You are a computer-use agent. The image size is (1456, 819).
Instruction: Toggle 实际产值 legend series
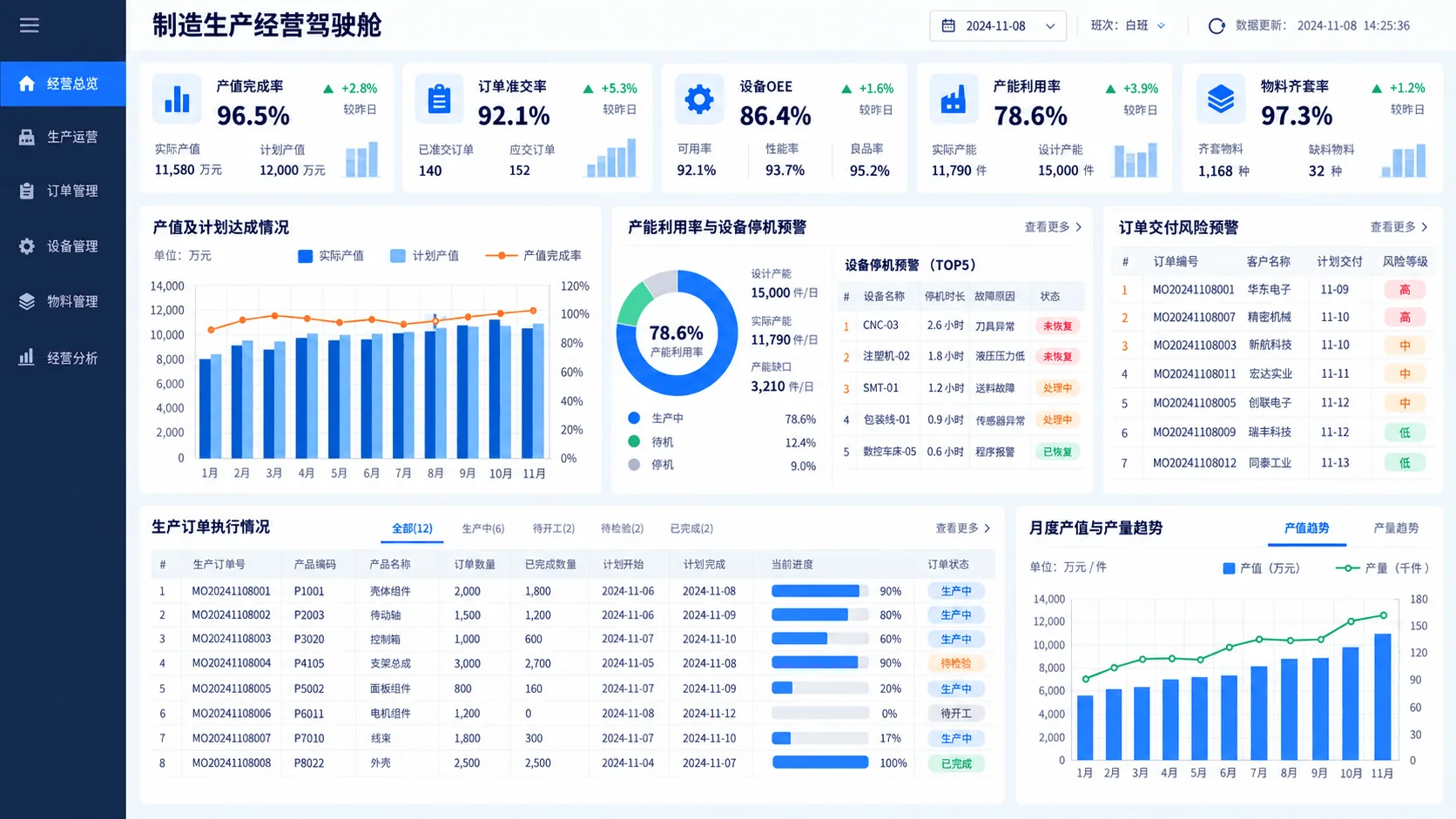(x=331, y=256)
